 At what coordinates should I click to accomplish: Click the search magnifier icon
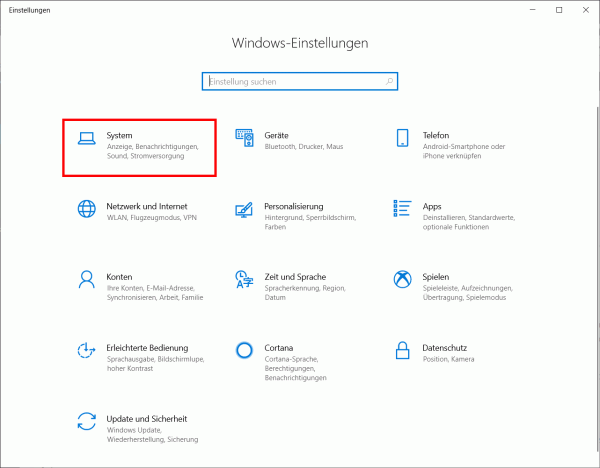click(389, 81)
